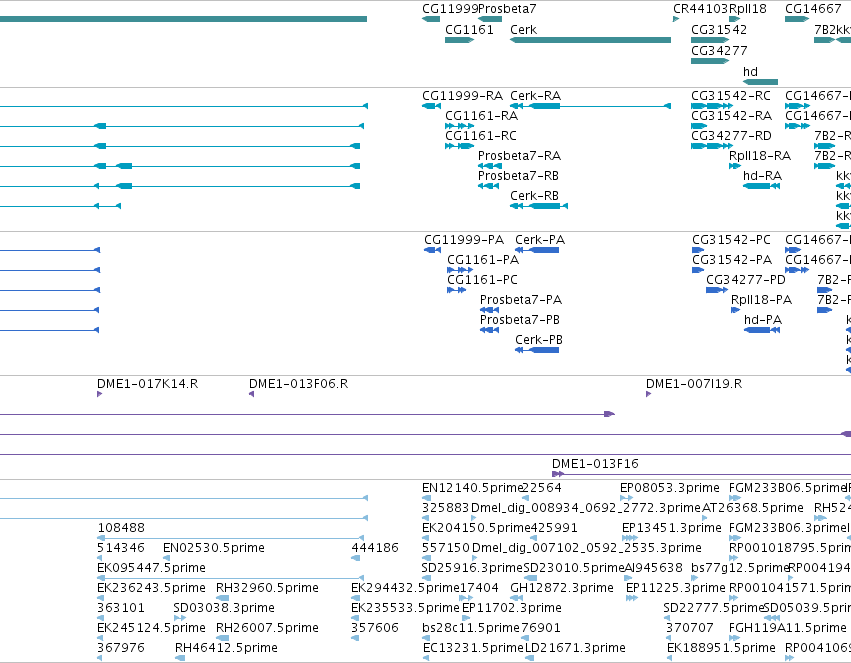Image resolution: width=851 pixels, height=663 pixels.
Task: Select the Prosbeta7-PB protein label
Action: [x=520, y=320]
